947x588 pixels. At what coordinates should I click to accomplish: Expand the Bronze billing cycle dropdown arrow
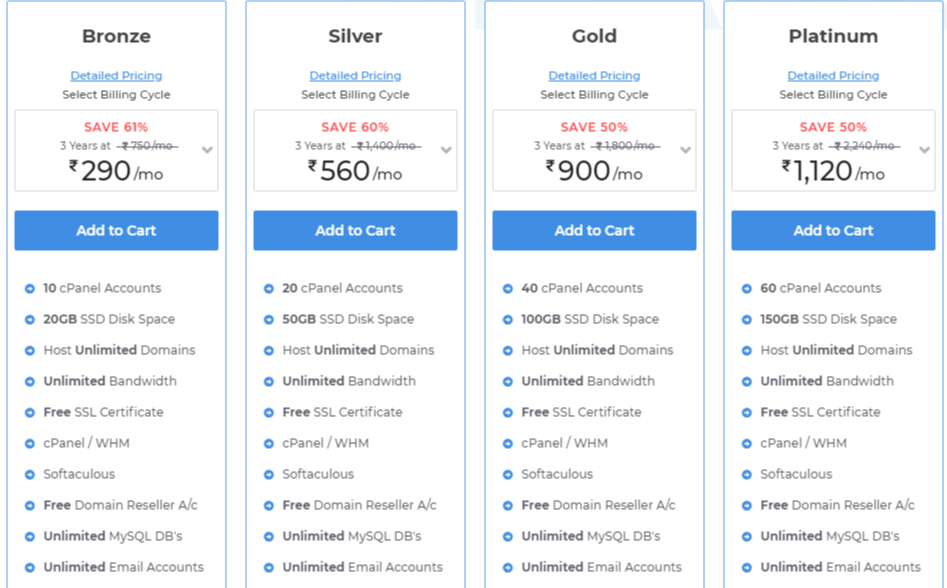(207, 150)
